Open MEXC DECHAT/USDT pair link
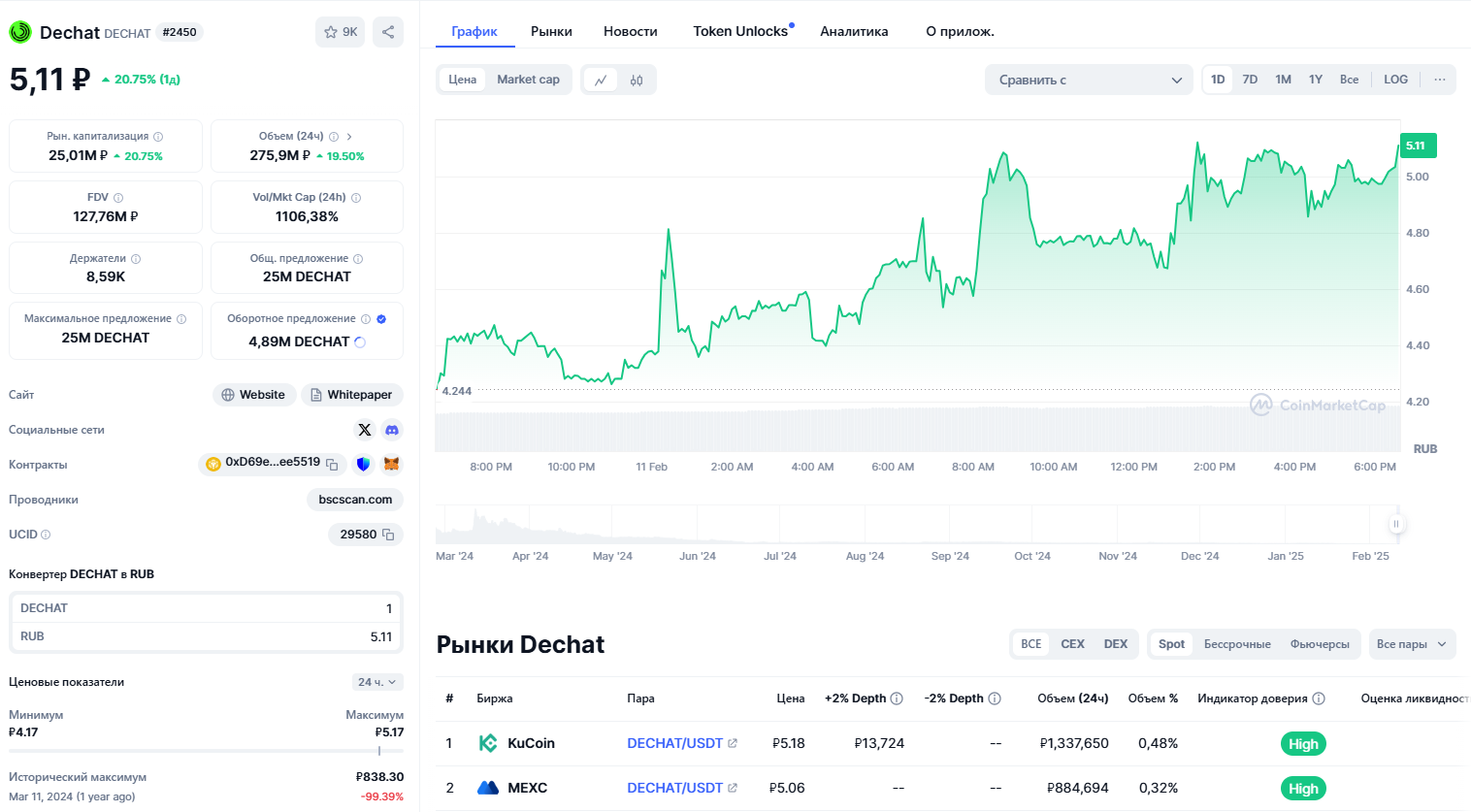 click(681, 788)
